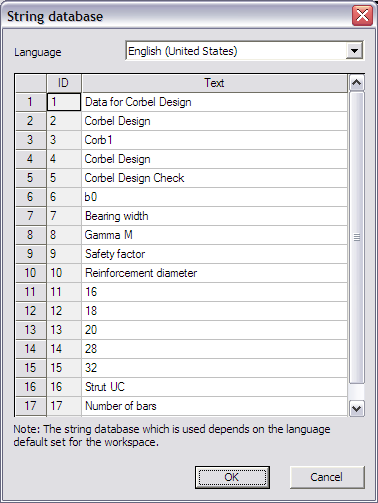Select the 'Reinforcement diameter' text cell
Viewport: 378px width, 503px height.
coord(214,273)
